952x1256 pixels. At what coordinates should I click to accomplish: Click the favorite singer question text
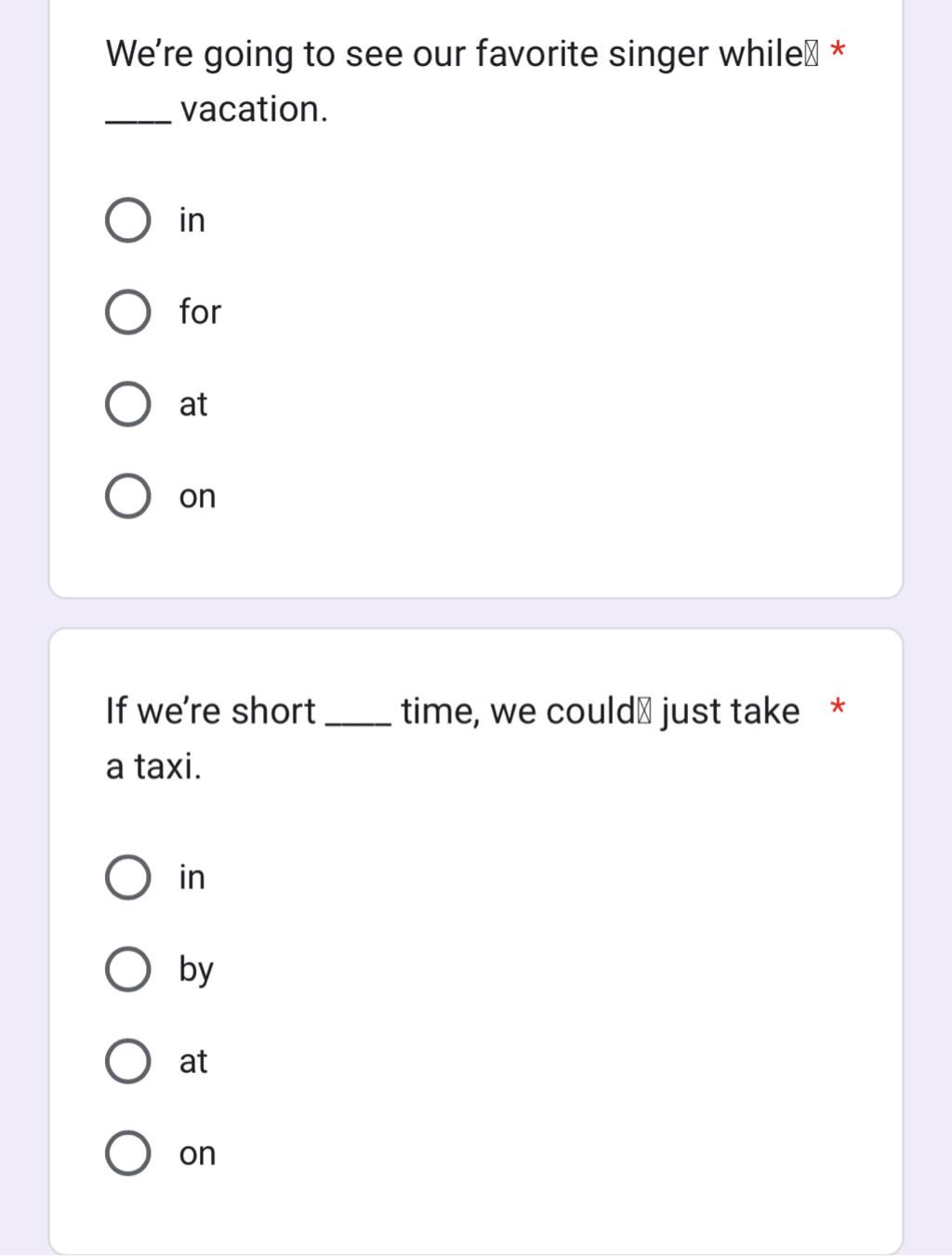pos(462,82)
